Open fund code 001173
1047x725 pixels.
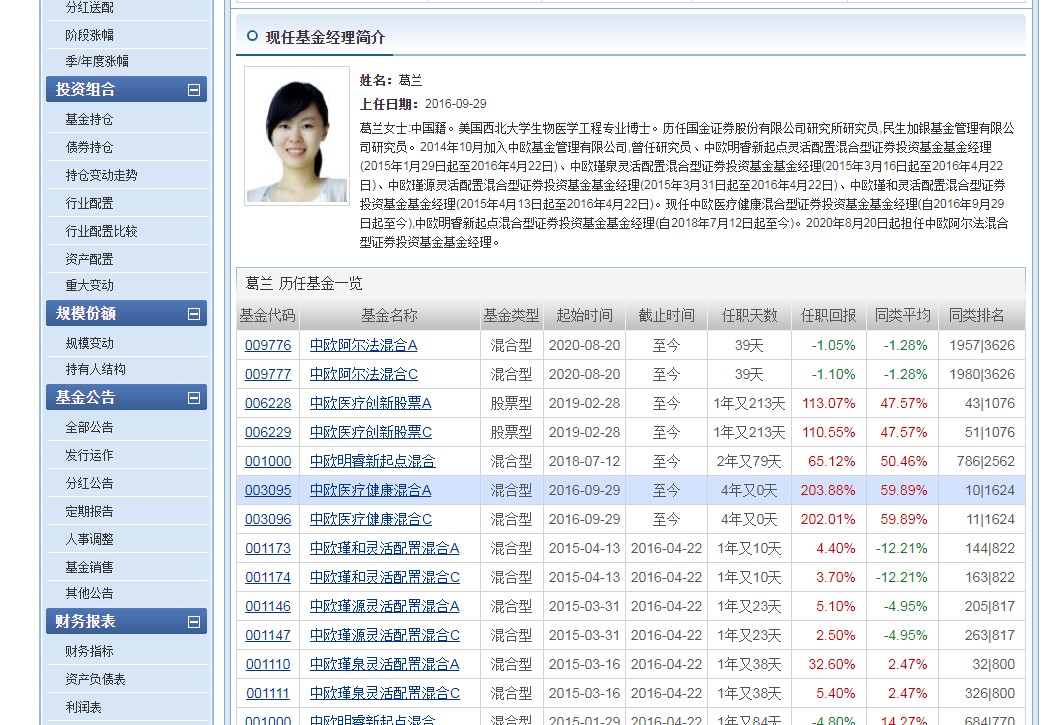point(268,549)
